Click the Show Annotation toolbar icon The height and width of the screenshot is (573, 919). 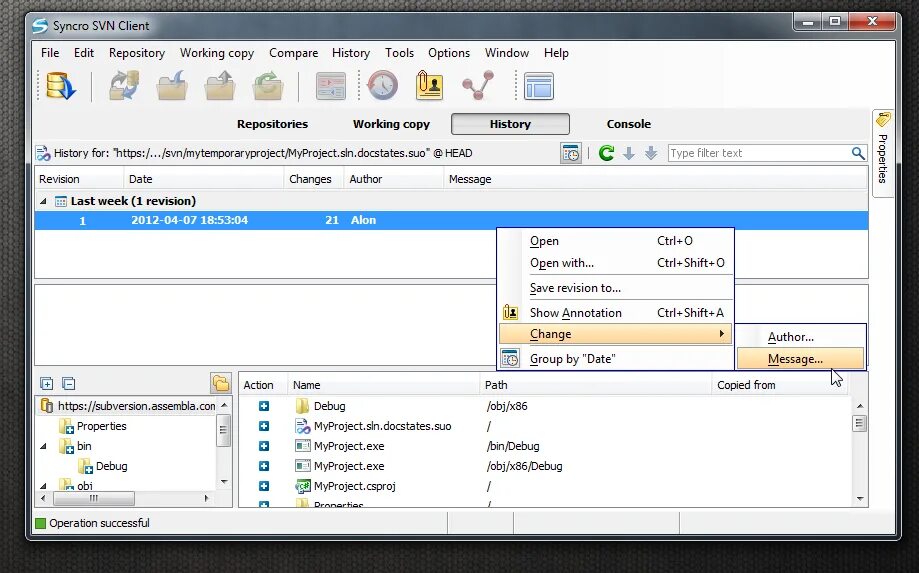pyautogui.click(x=429, y=86)
